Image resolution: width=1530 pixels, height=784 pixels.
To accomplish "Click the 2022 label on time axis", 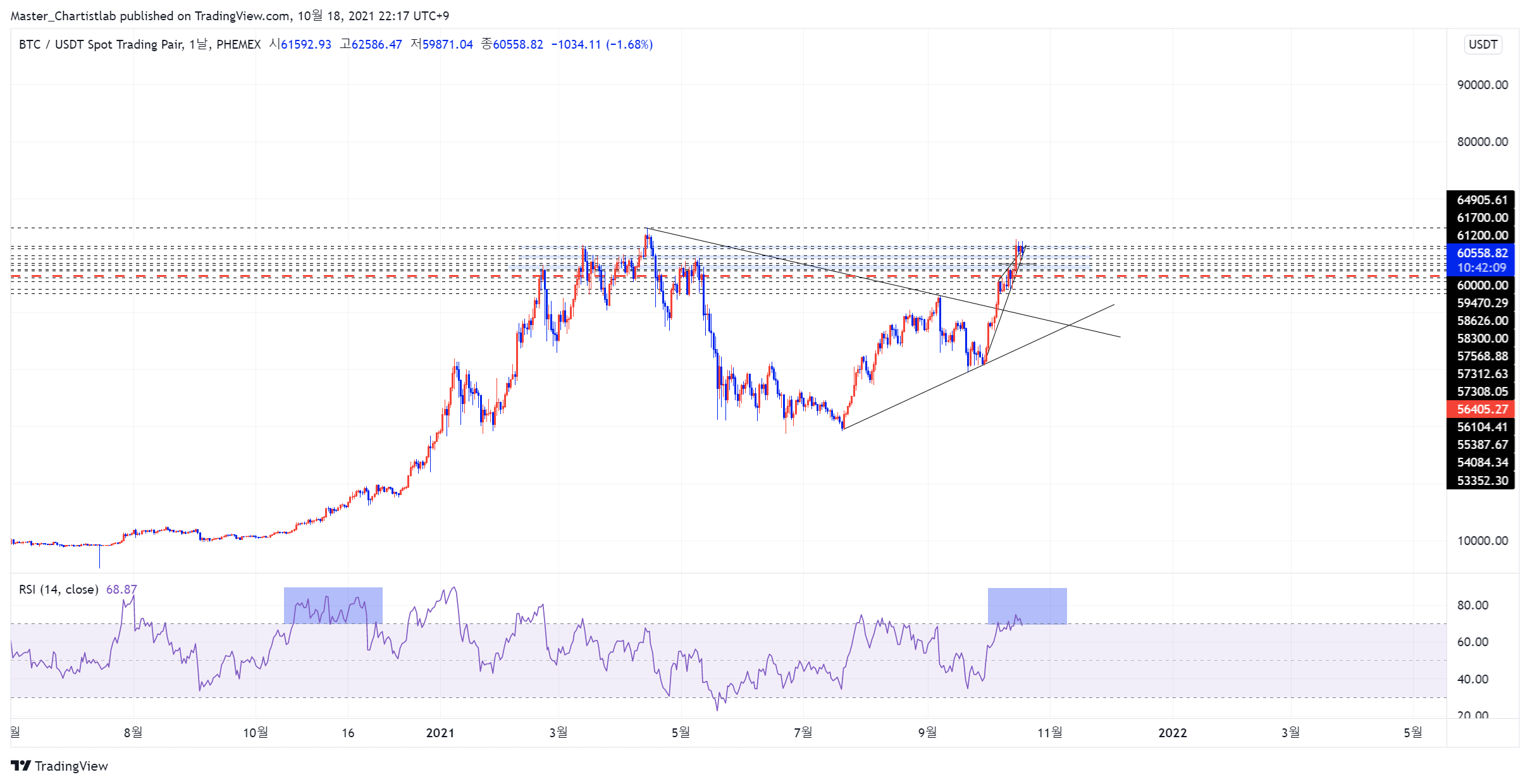I will click(1173, 733).
